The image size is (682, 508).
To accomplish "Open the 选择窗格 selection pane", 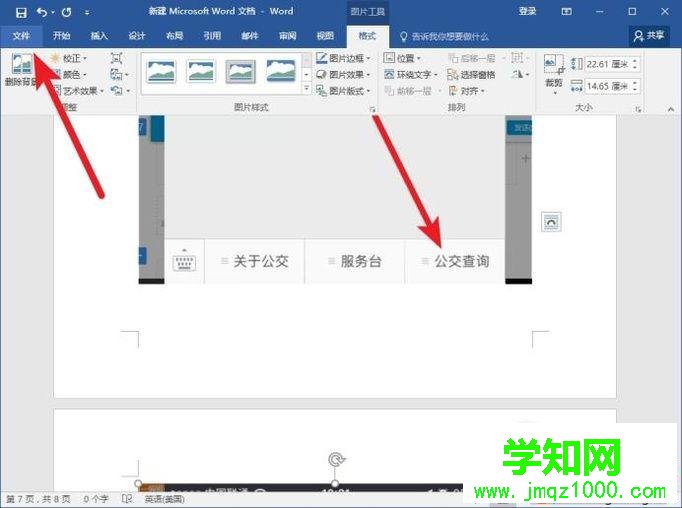I will [x=471, y=74].
